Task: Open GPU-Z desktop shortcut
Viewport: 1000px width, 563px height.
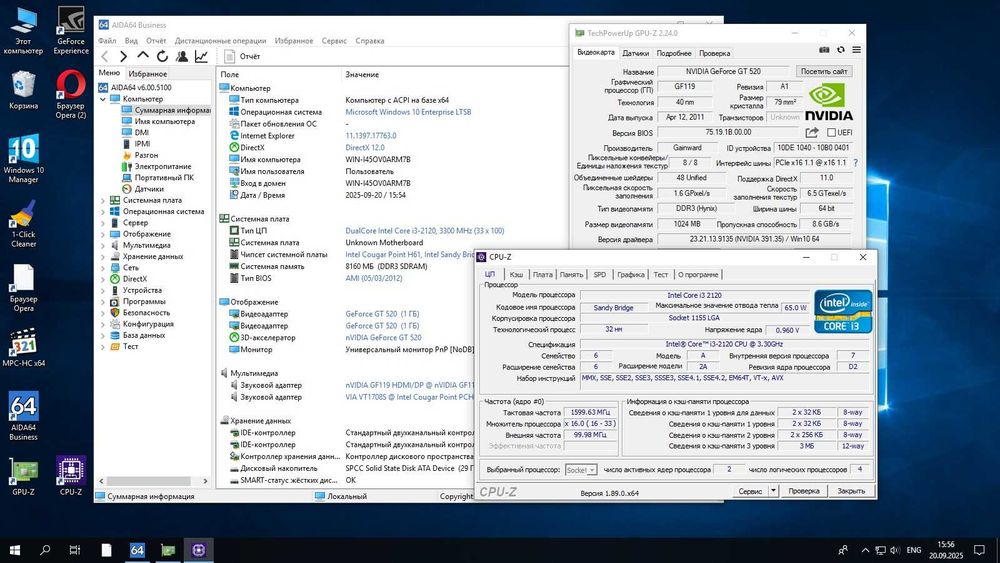Action: pos(24,476)
